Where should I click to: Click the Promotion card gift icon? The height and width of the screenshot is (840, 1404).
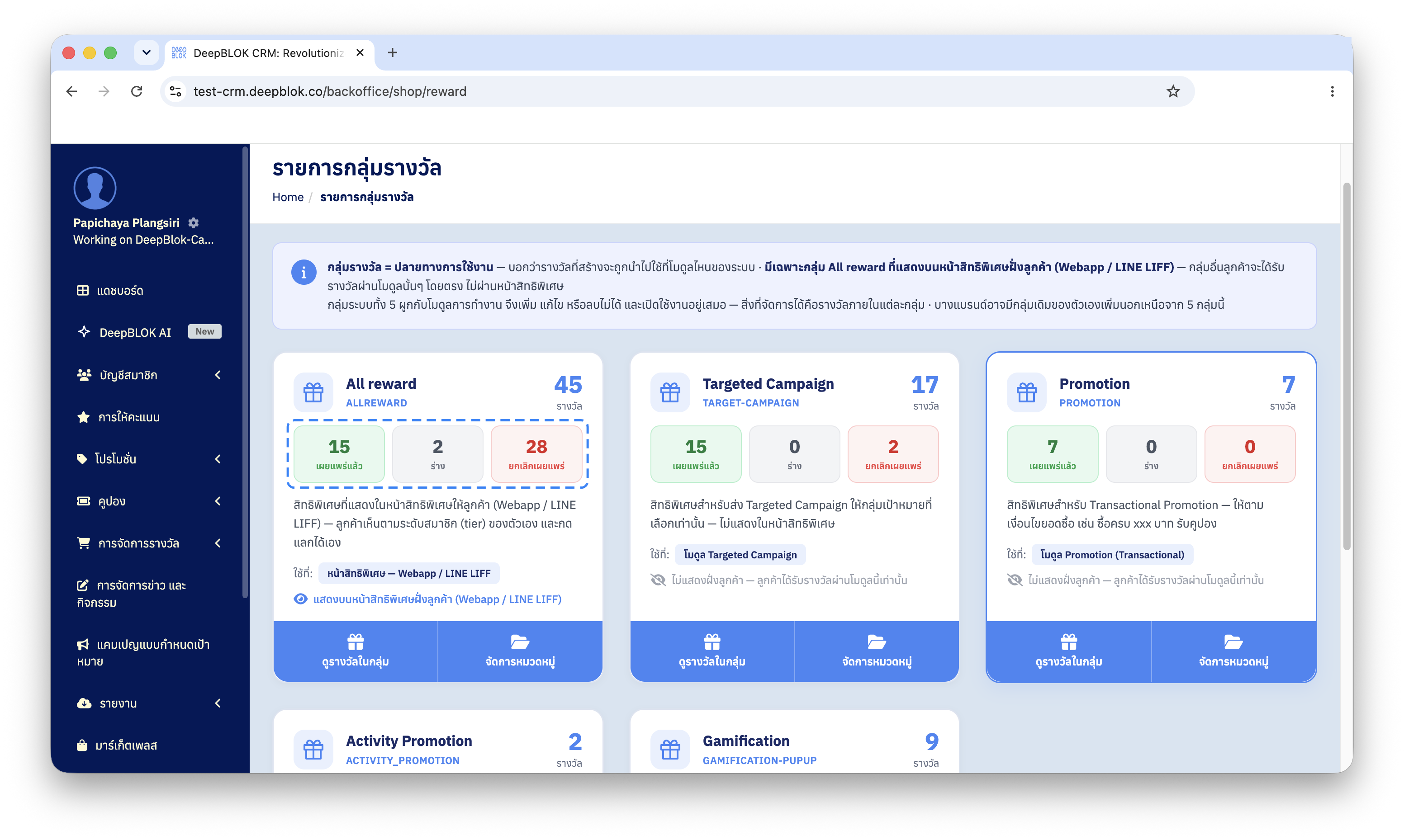1026,392
